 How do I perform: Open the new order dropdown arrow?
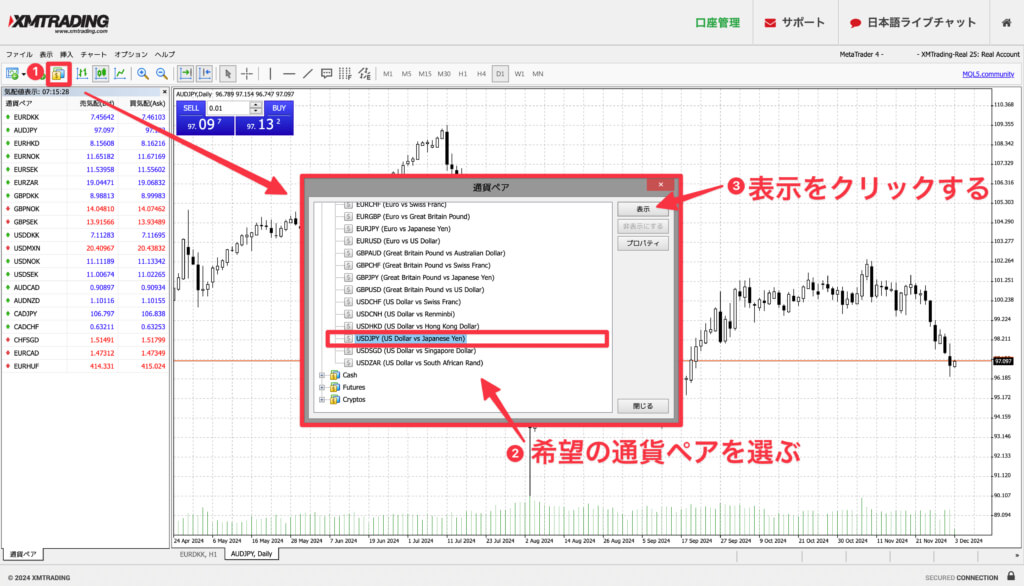[x=22, y=73]
